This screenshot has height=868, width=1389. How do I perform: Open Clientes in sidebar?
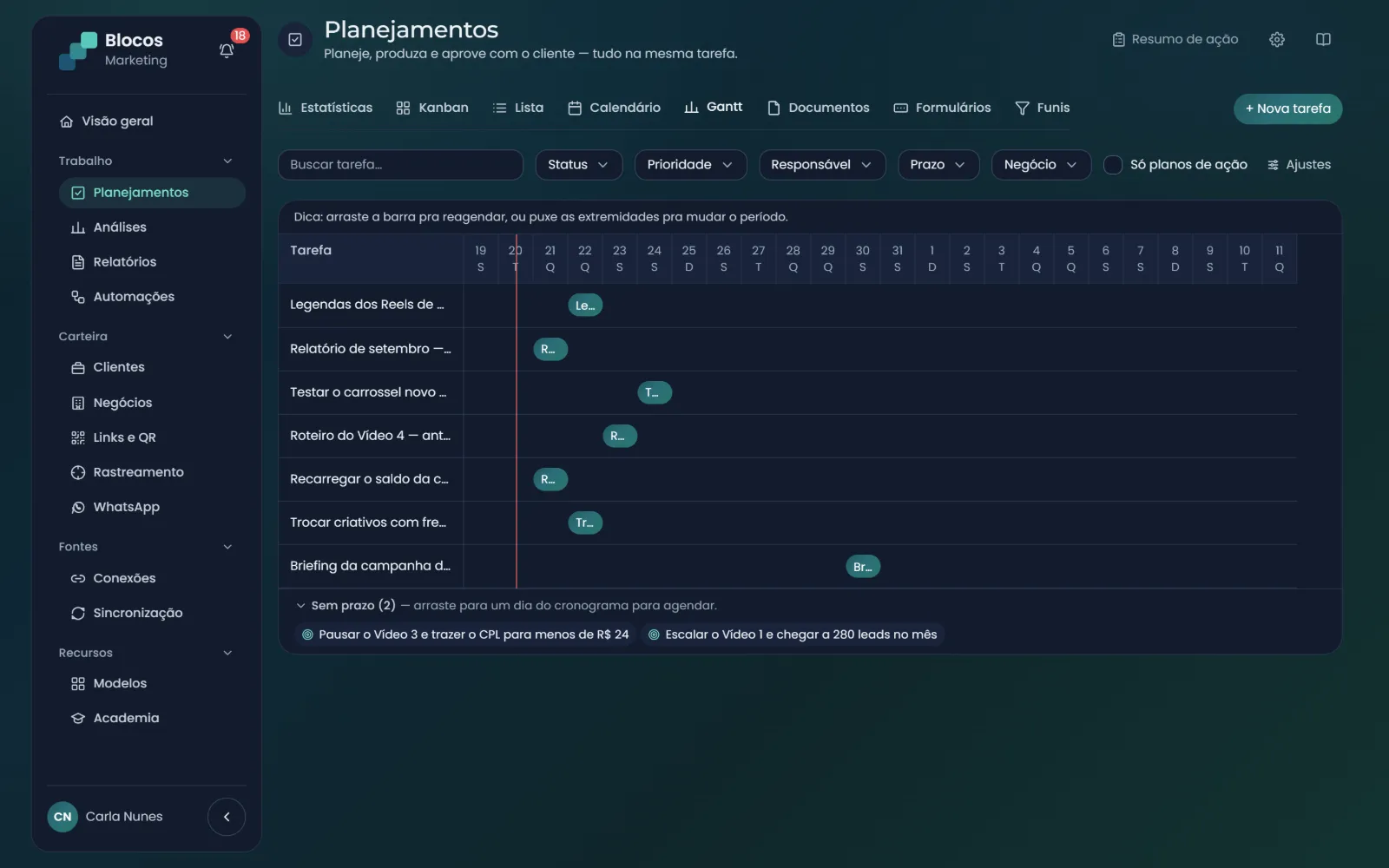pyautogui.click(x=152, y=367)
